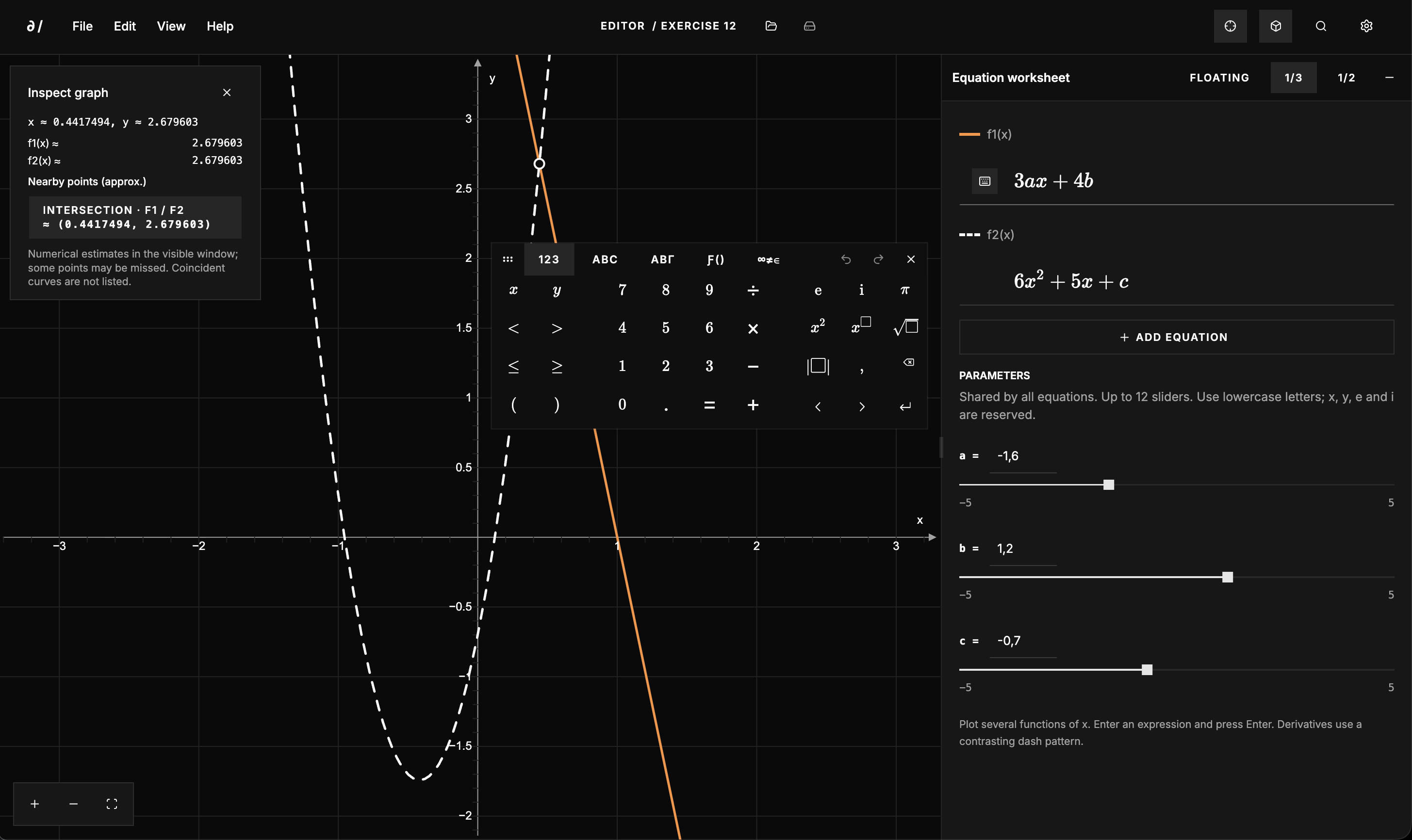Tap the absolute value key
This screenshot has width=1412, height=840.
818,366
